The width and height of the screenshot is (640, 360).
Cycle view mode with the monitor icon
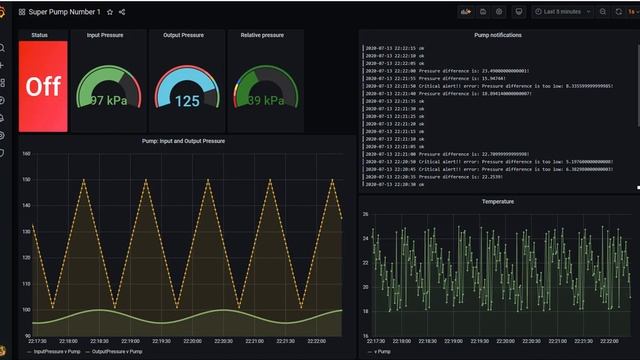519,12
